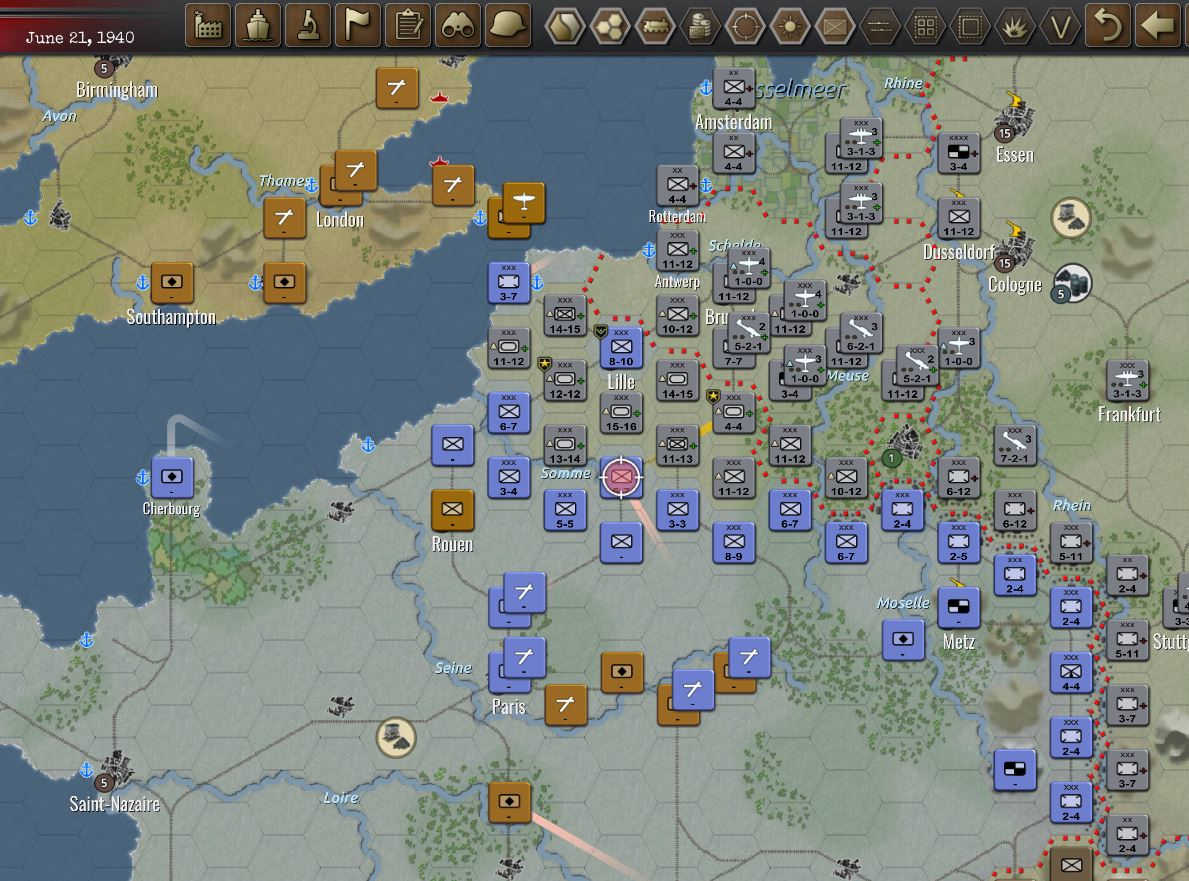Open the naval ship panel
The image size is (1189, 881).
coord(258,26)
